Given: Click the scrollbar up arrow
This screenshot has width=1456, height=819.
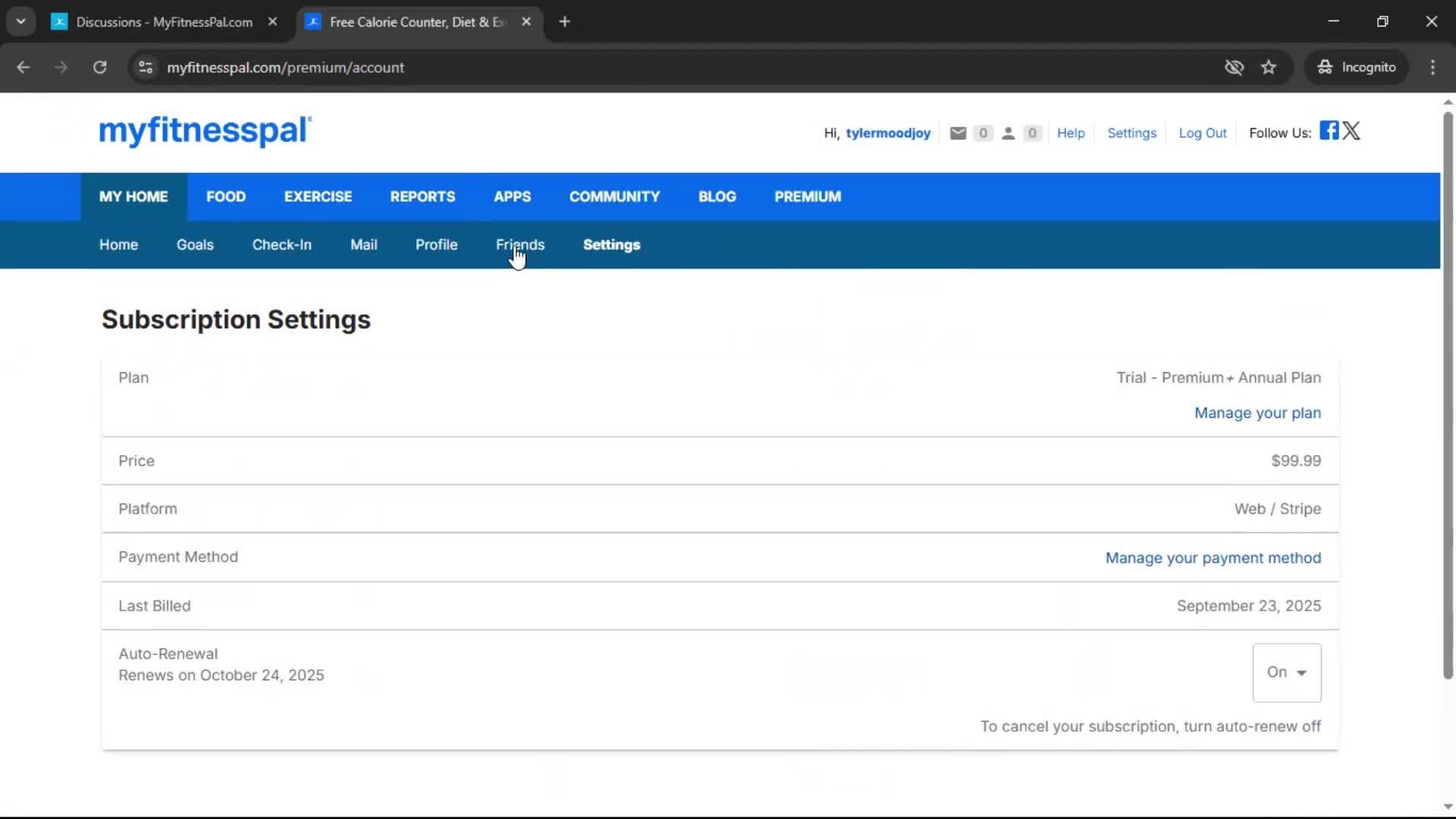Looking at the screenshot, I should [1448, 102].
